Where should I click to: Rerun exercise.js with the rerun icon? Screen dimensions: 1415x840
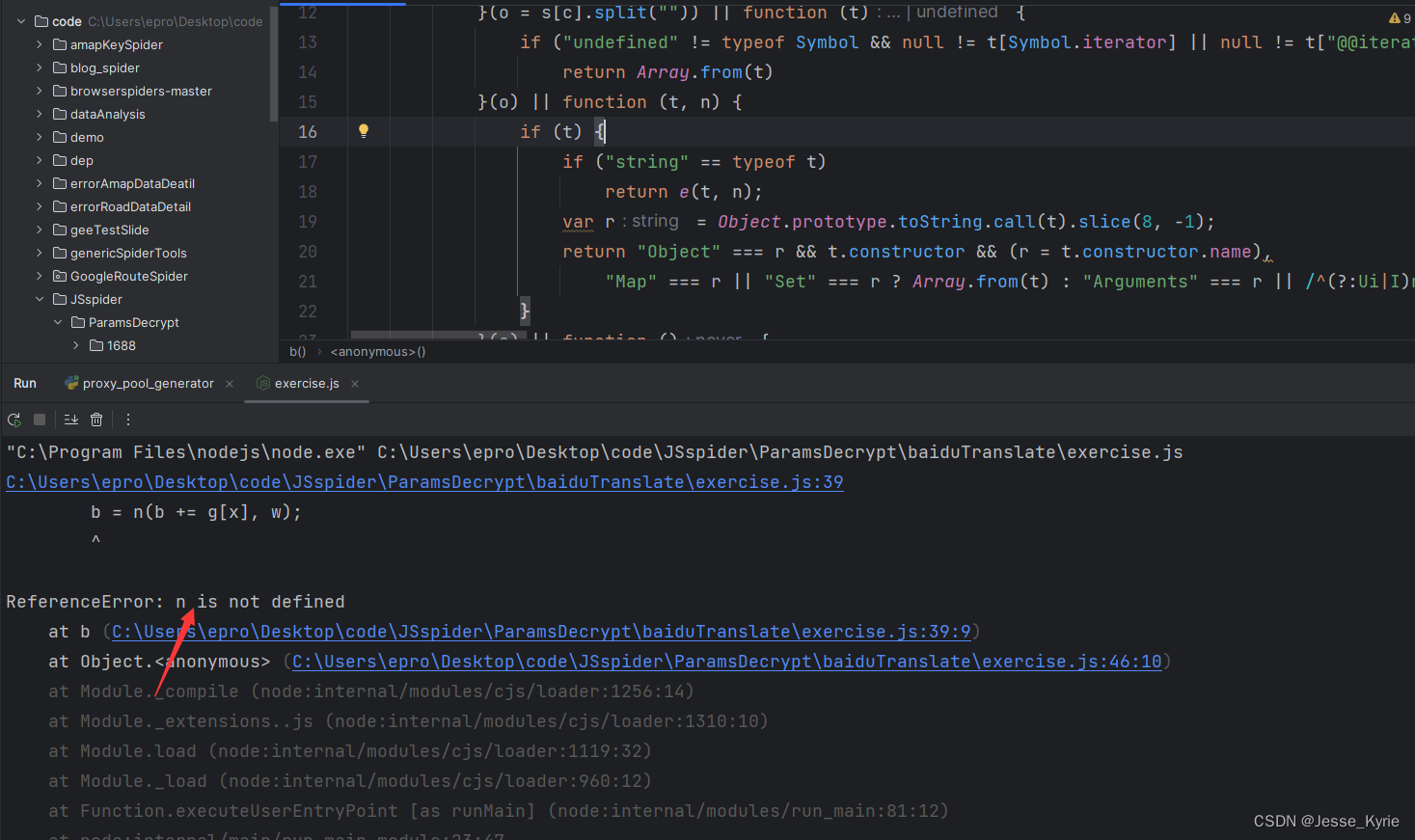click(14, 420)
